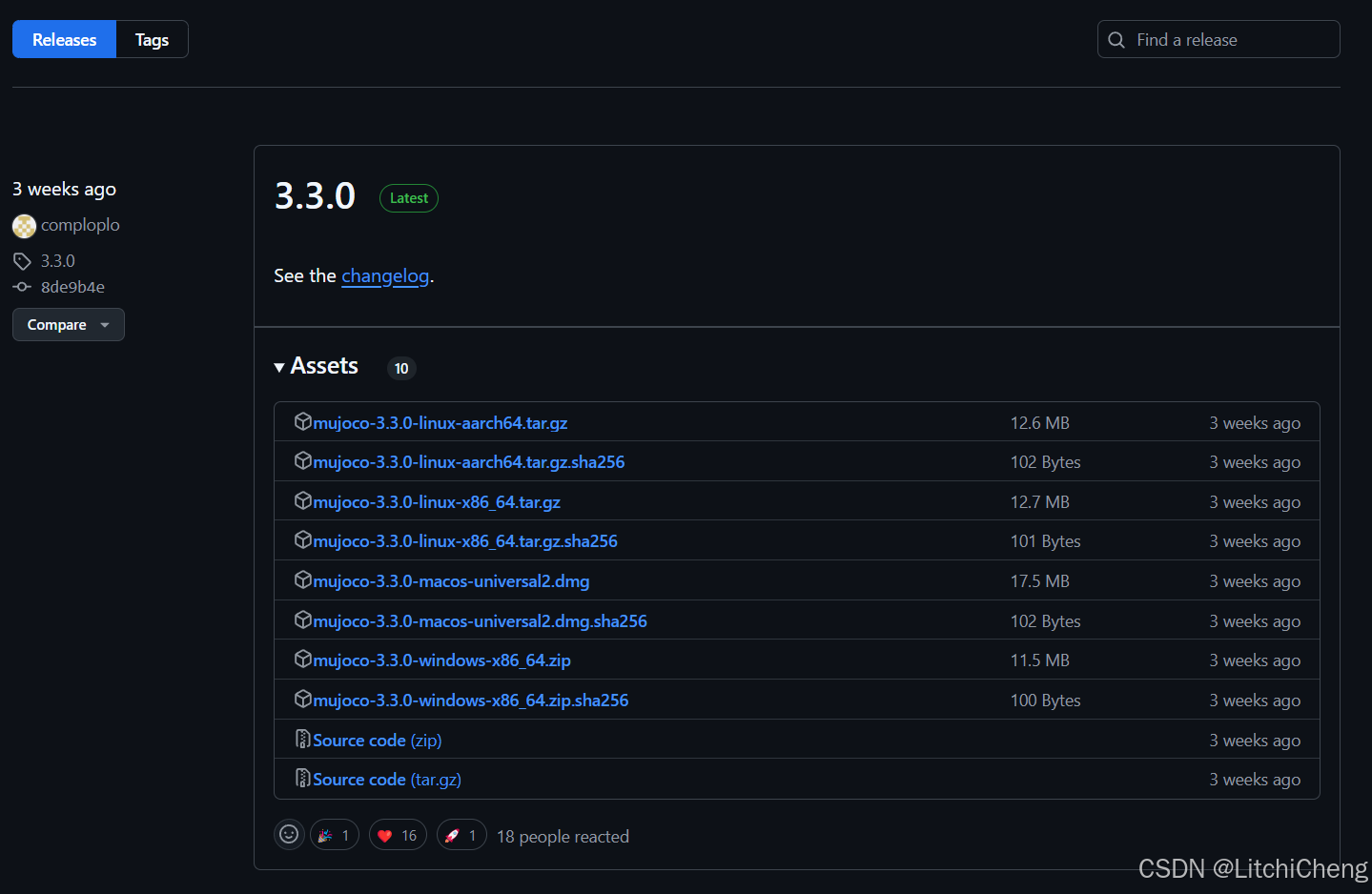1372x894 pixels.
Task: Click the Assets count badge 10
Action: pyautogui.click(x=401, y=368)
